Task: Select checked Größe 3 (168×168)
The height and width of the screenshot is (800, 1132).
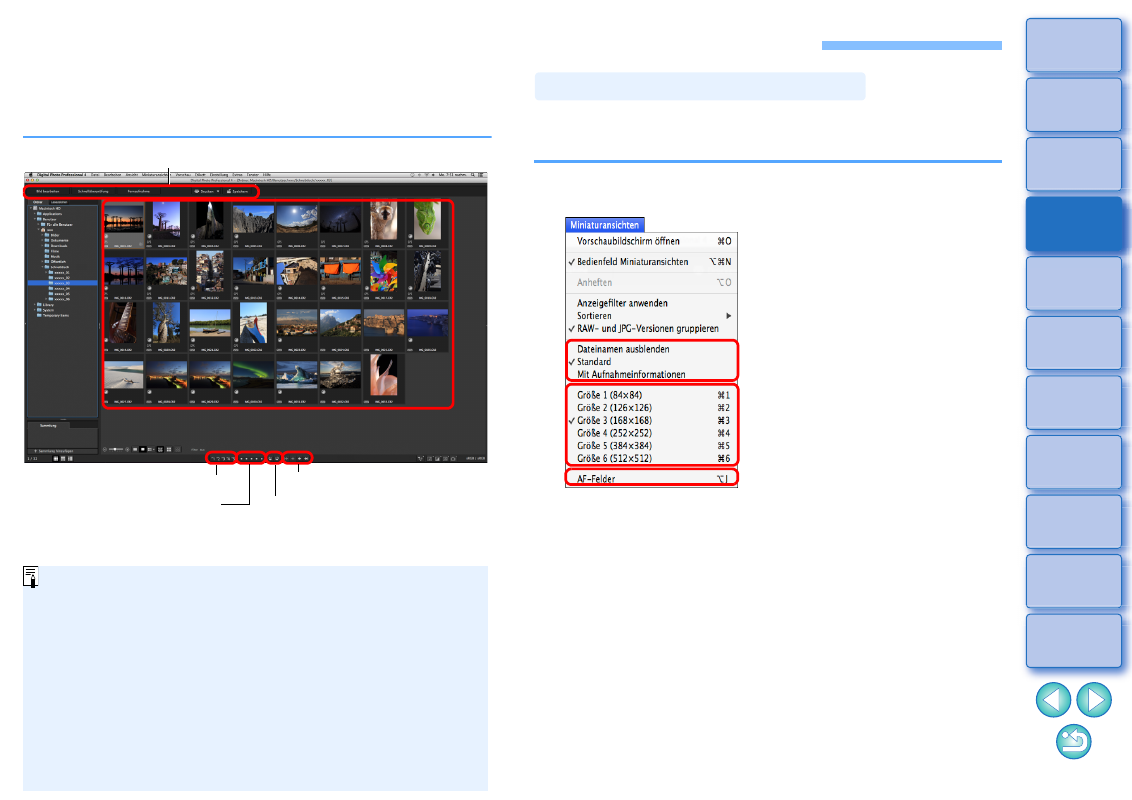Action: click(651, 420)
